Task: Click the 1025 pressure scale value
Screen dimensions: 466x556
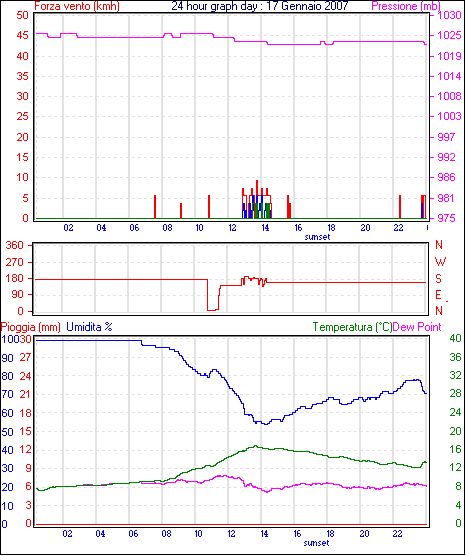Action: pyautogui.click(x=449, y=35)
